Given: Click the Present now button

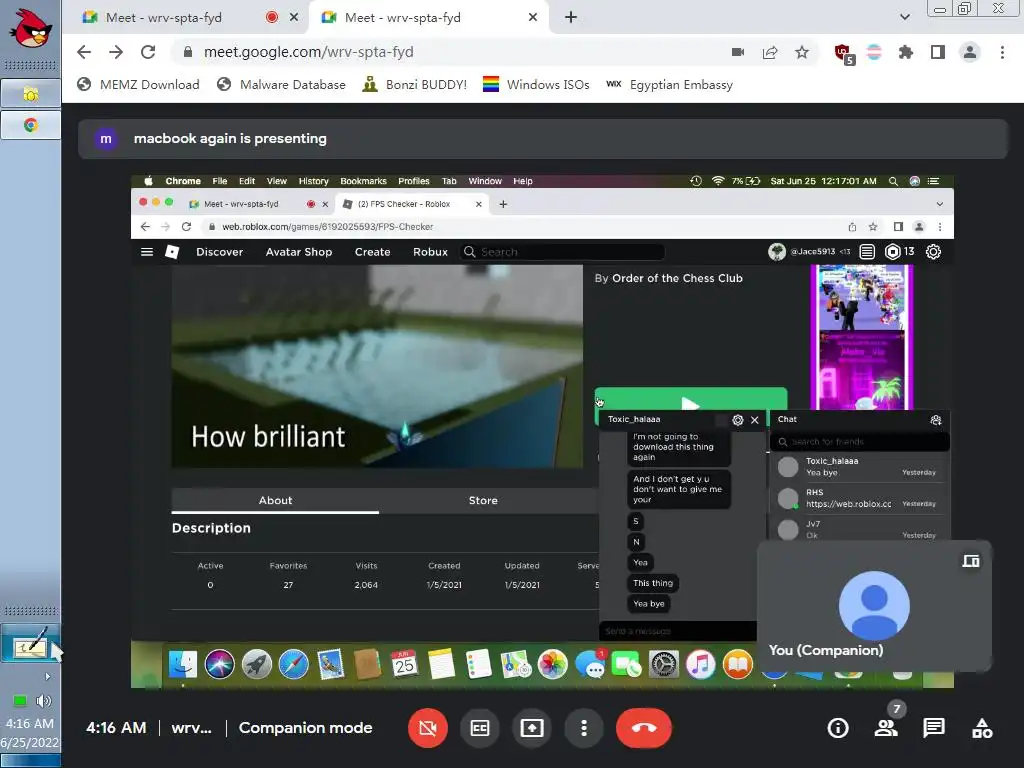Looking at the screenshot, I should click(532, 728).
